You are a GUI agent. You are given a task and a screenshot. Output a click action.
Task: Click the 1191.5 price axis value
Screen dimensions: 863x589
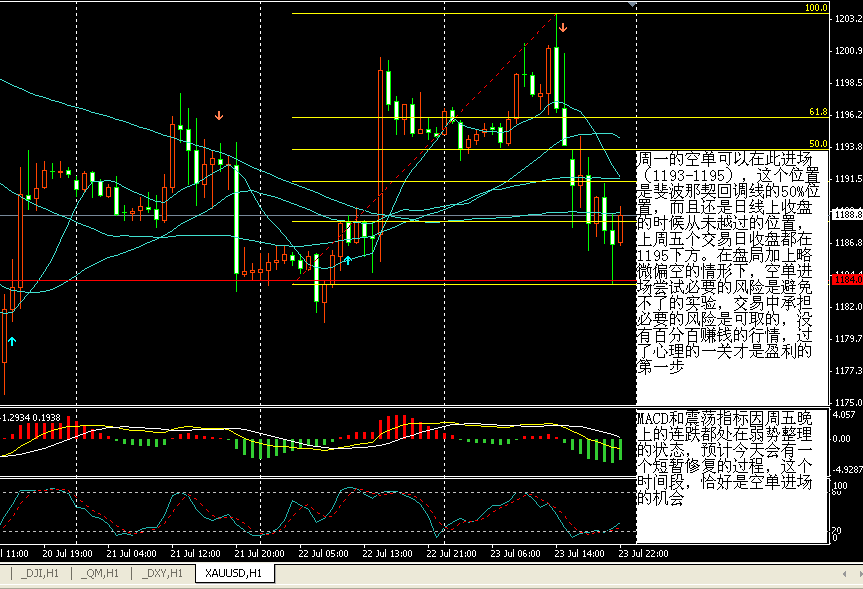tap(848, 179)
